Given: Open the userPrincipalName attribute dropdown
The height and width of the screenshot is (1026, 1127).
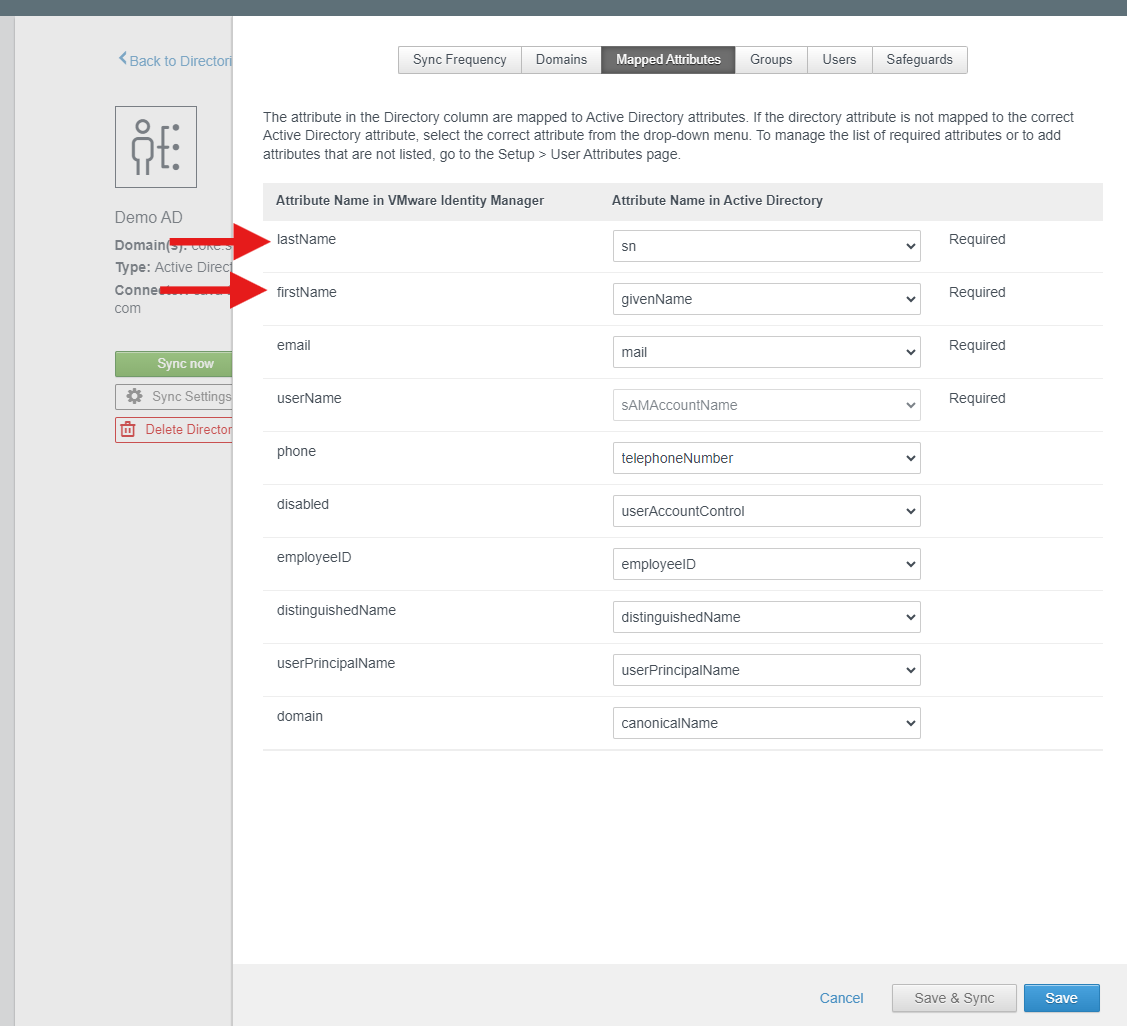Looking at the screenshot, I should pos(766,670).
